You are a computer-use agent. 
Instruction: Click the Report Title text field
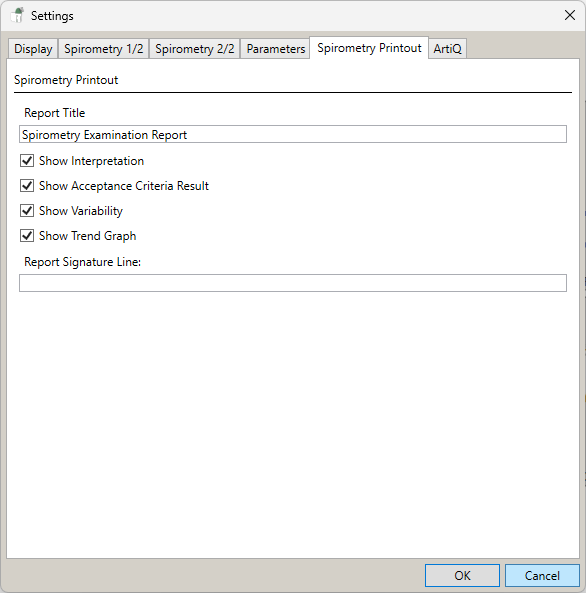click(x=293, y=134)
